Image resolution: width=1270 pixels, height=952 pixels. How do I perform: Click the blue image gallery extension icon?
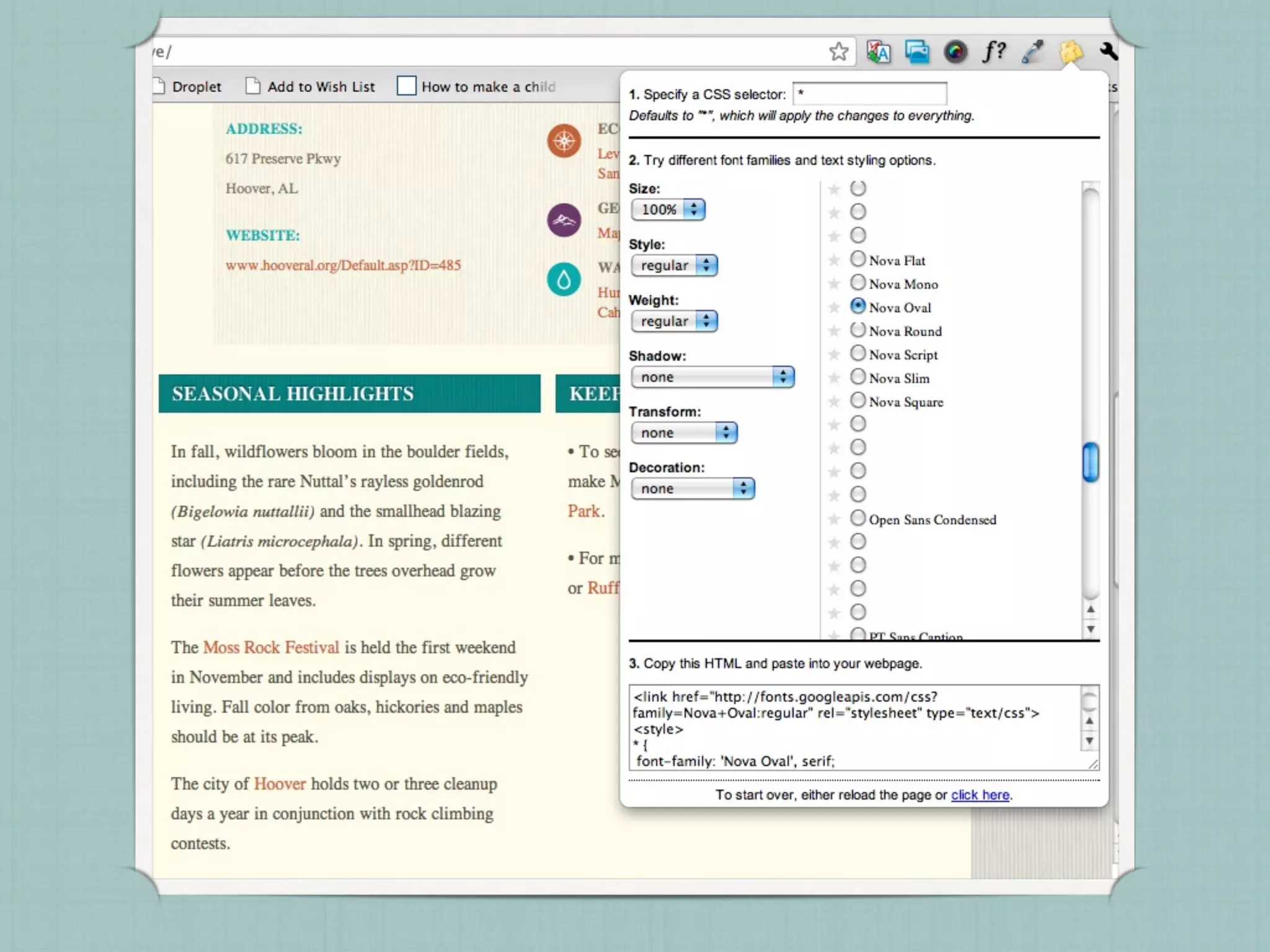click(x=917, y=52)
